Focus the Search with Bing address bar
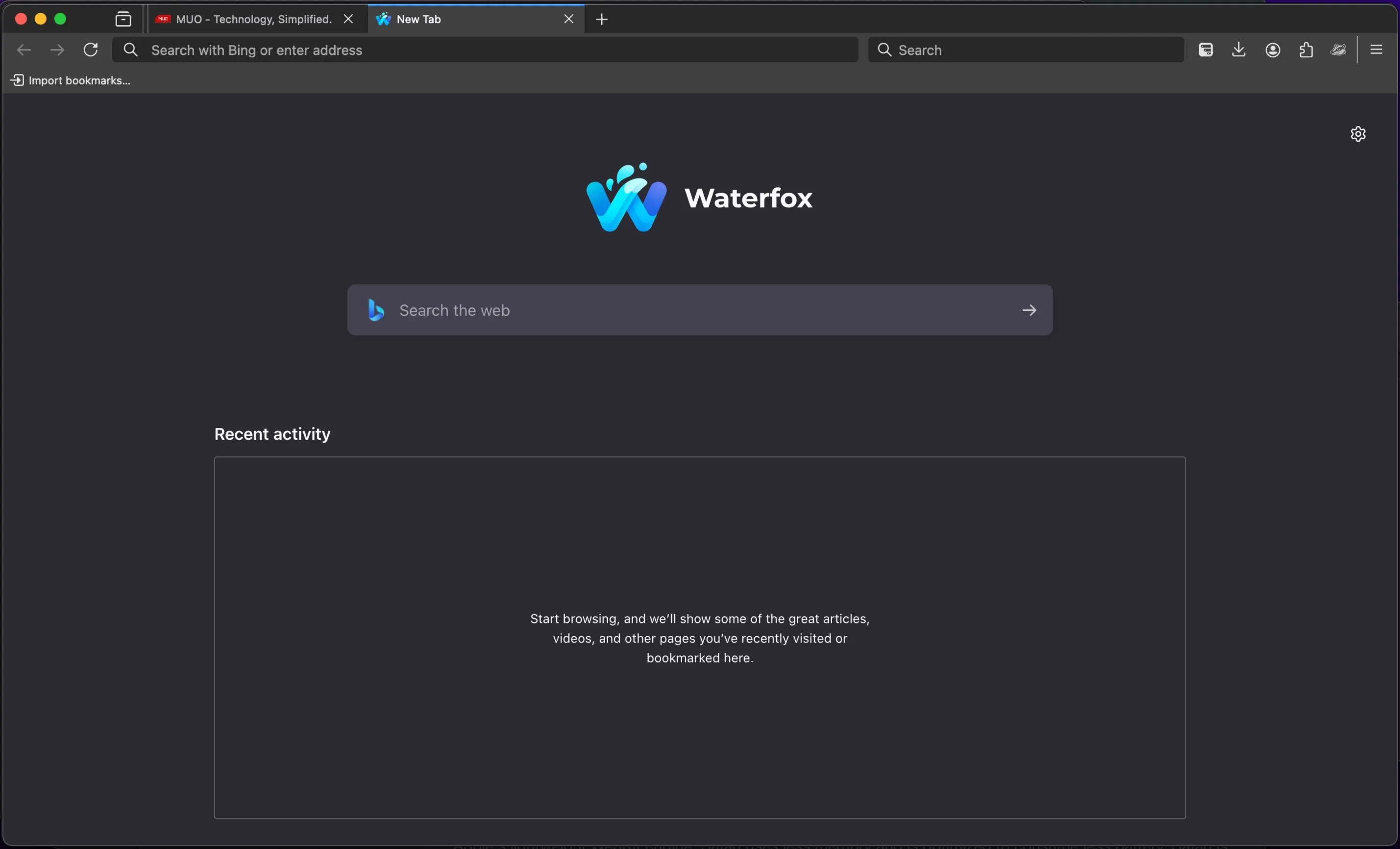1400x849 pixels. coord(485,50)
